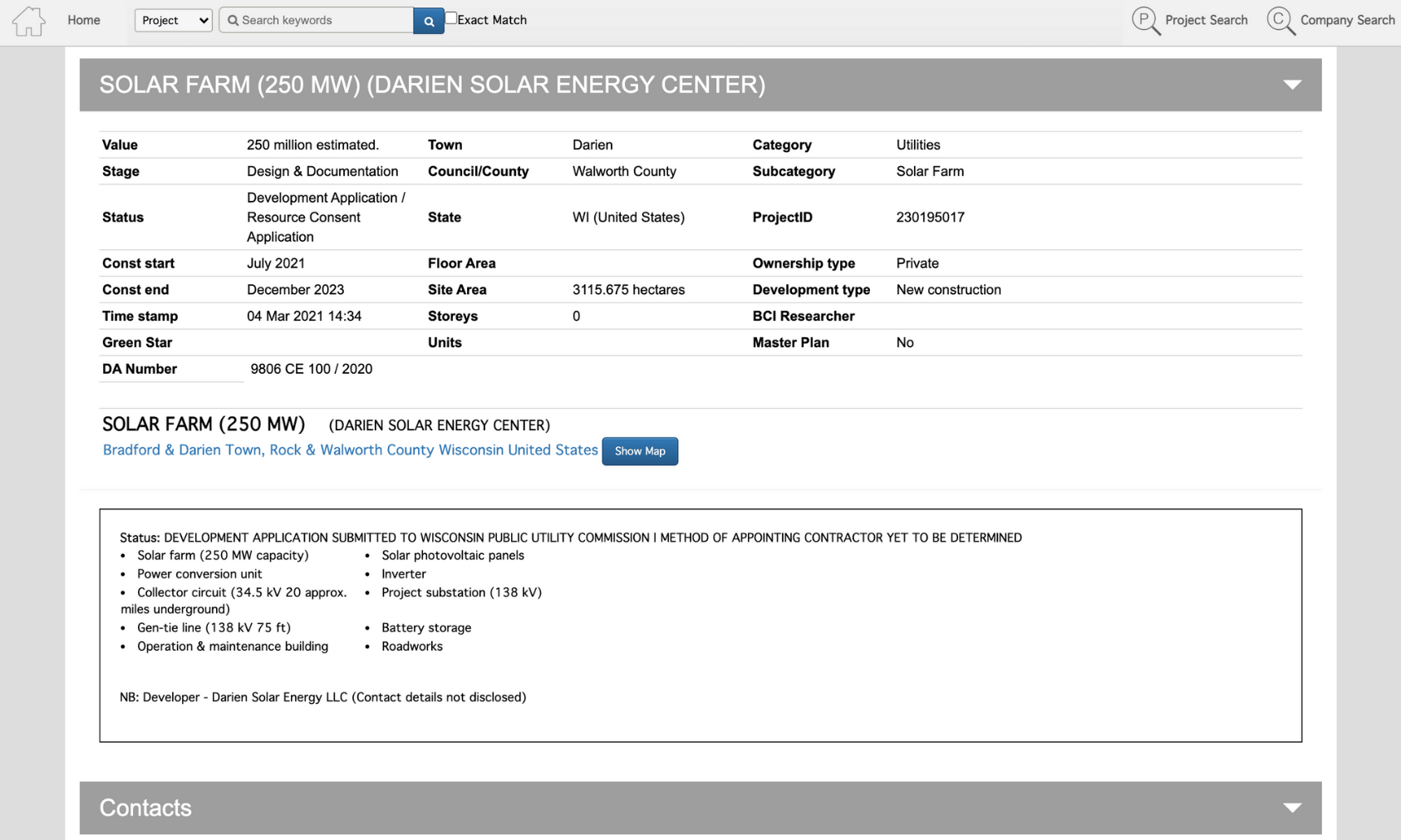Click the 'Solar photovoltaic panels' bullet
Image resolution: width=1401 pixels, height=840 pixels.
tap(453, 556)
